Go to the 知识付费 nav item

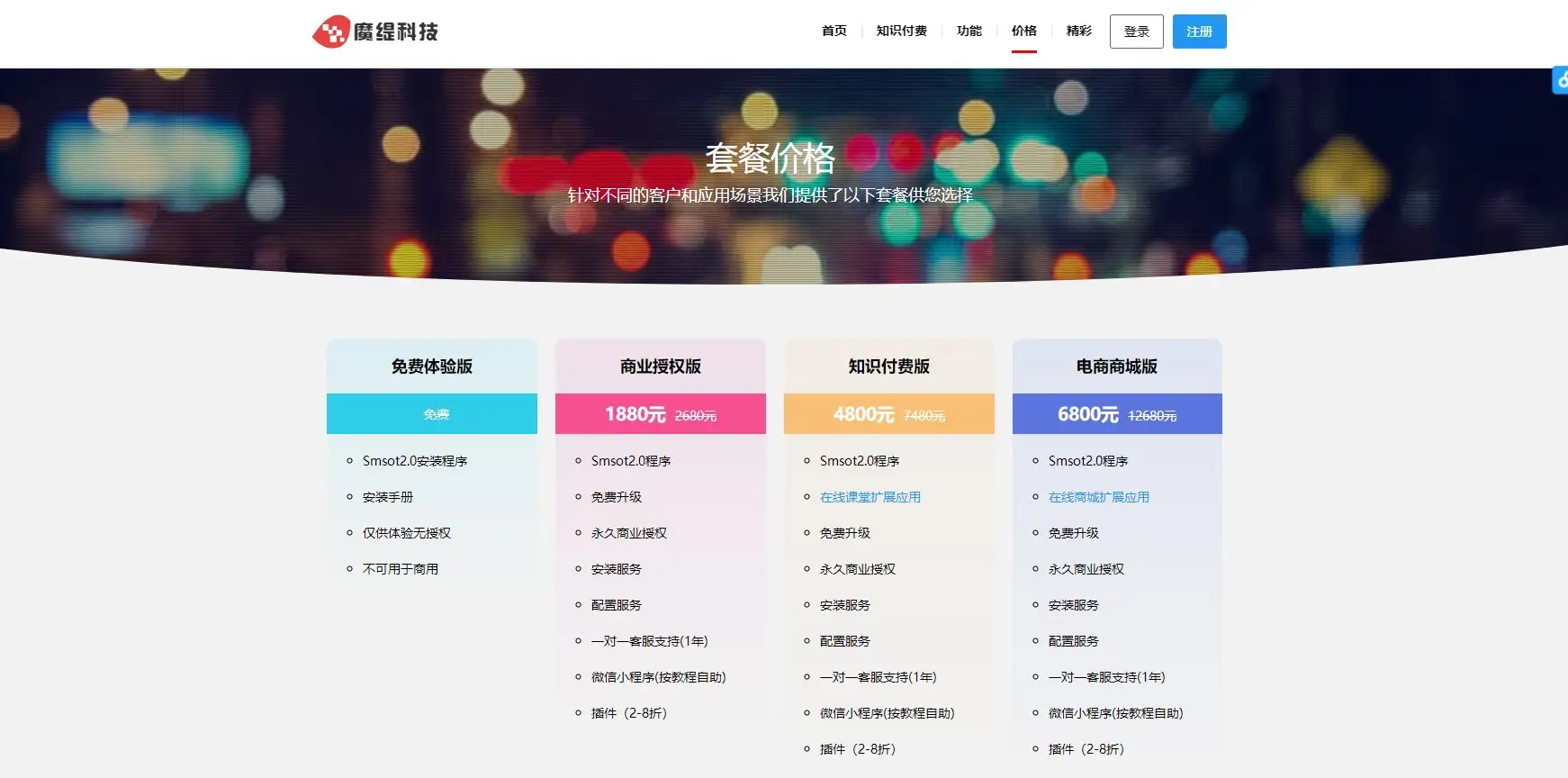coord(901,32)
